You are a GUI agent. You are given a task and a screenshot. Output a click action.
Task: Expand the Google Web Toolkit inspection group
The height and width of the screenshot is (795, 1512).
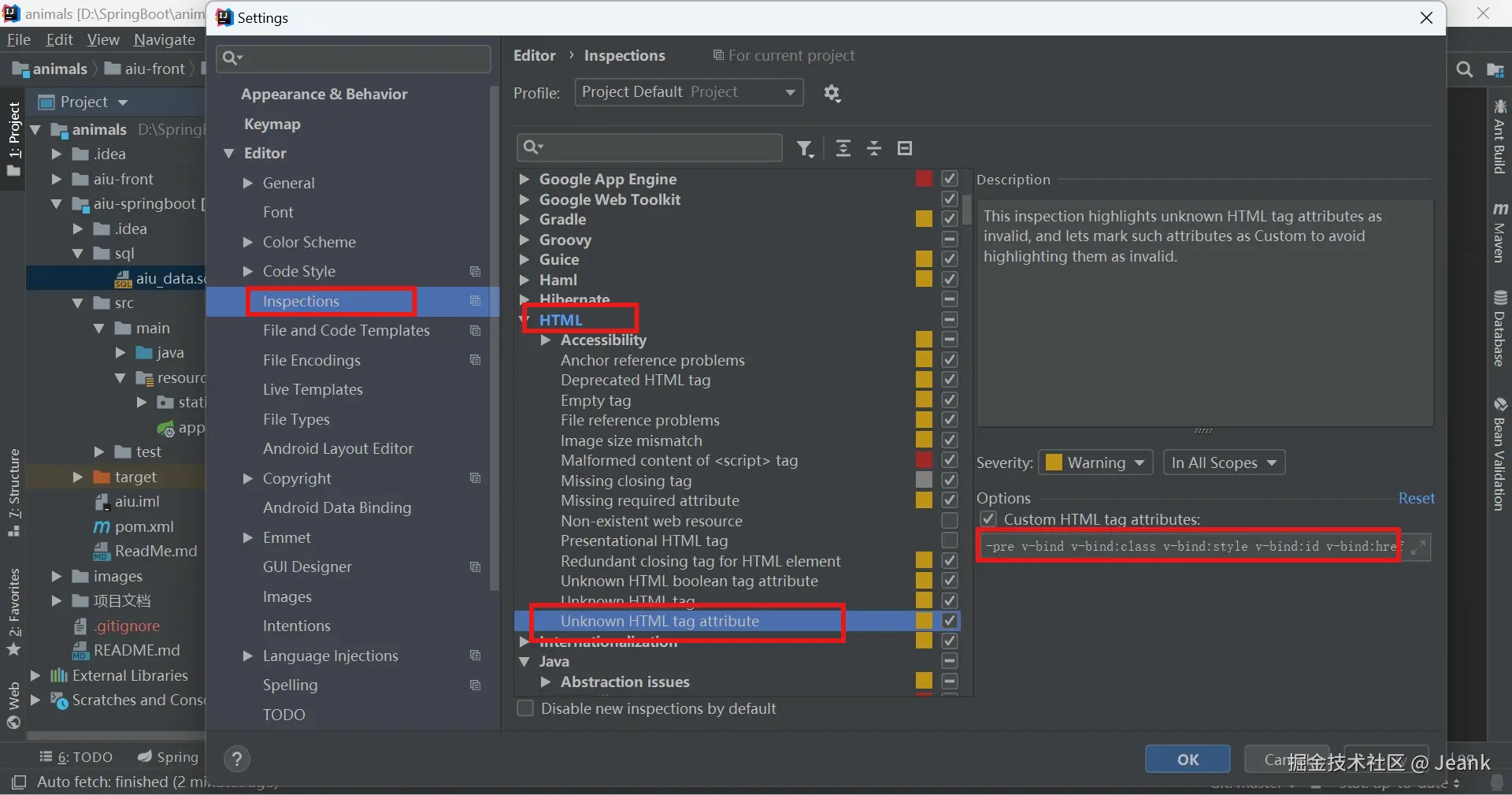[x=524, y=199]
